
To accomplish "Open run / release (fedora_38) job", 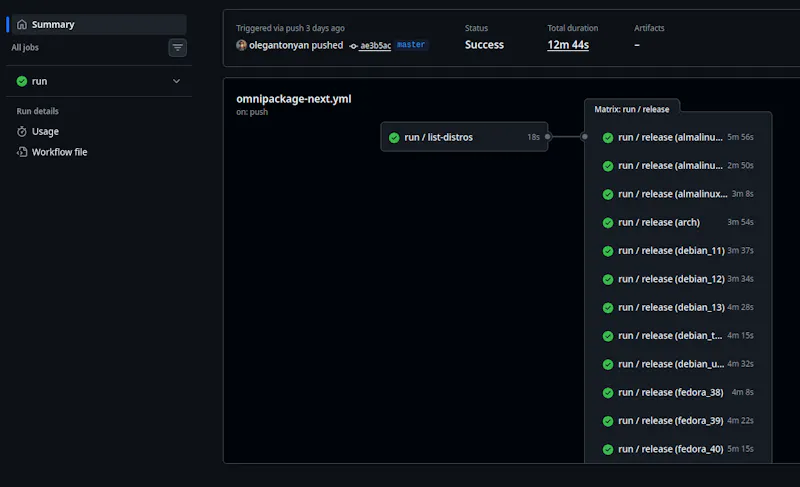I will tap(678, 392).
